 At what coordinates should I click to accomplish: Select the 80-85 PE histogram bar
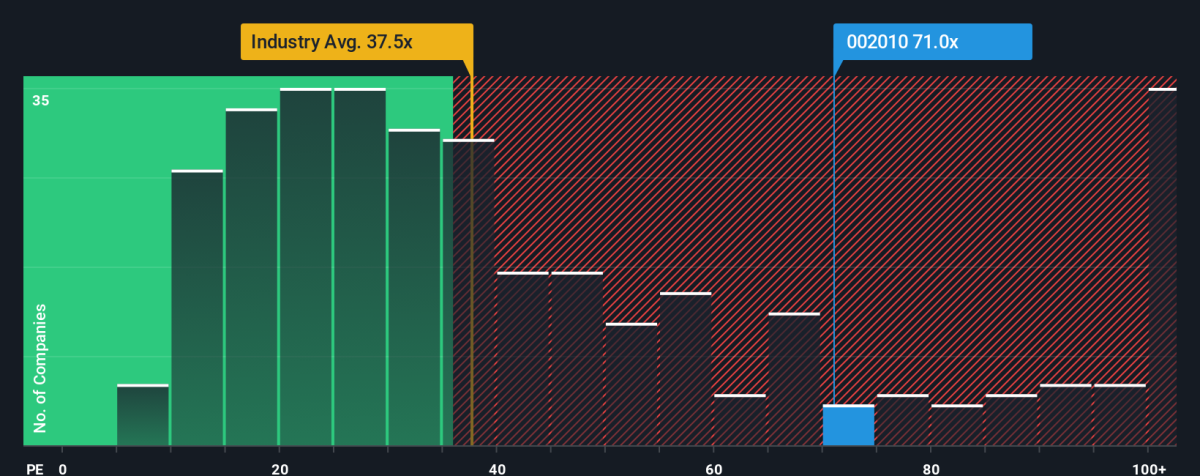[957, 425]
